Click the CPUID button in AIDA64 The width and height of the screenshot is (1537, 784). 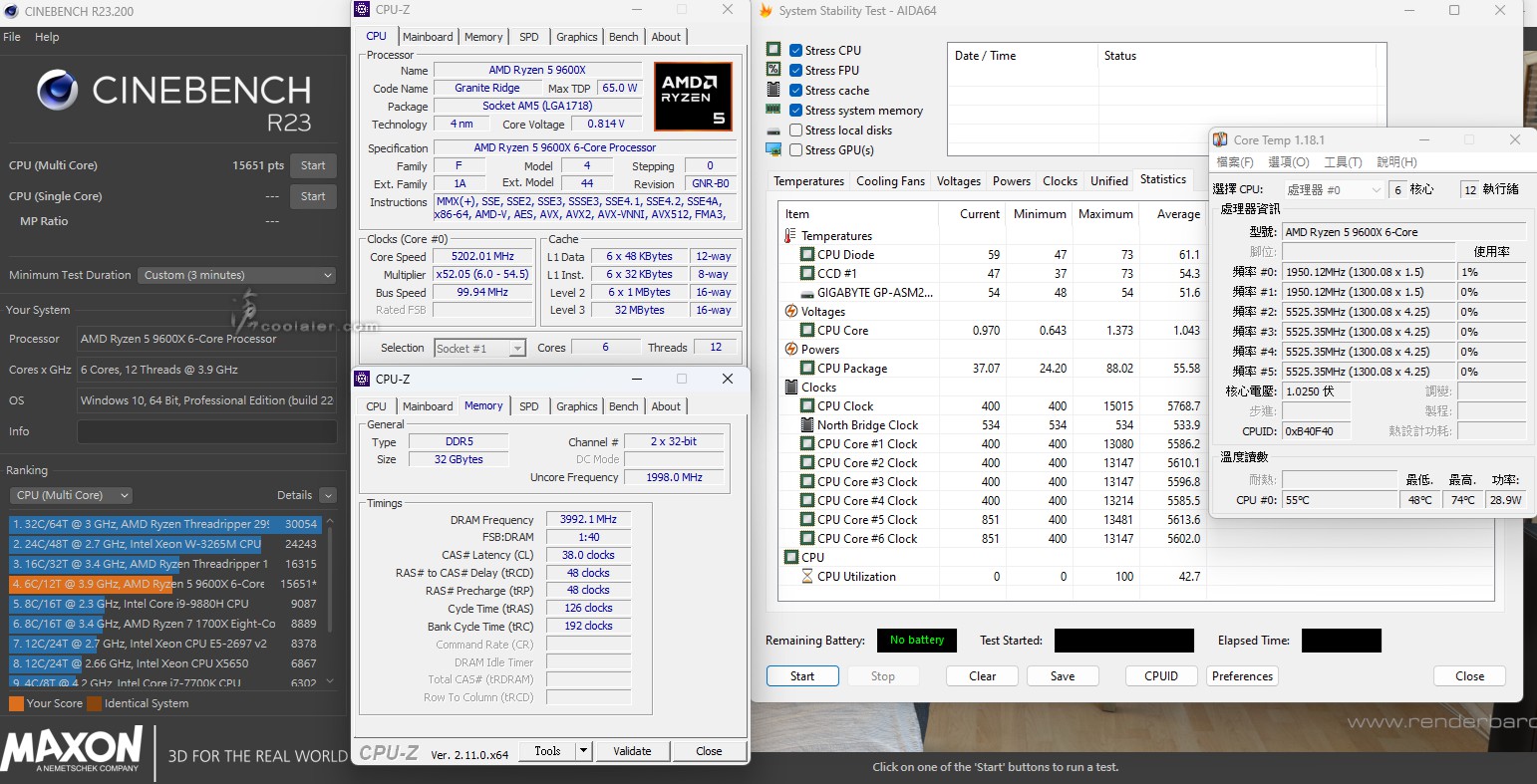1161,676
